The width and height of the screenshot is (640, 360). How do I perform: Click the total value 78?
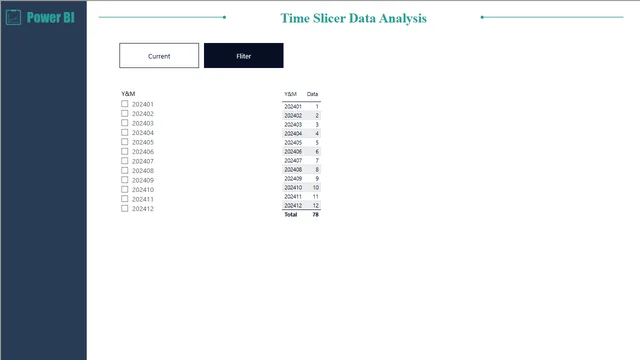[316, 214]
